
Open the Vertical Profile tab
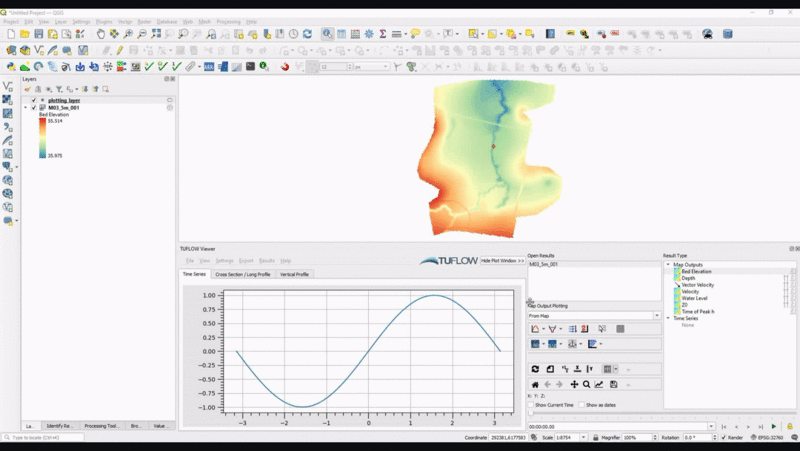coord(294,274)
